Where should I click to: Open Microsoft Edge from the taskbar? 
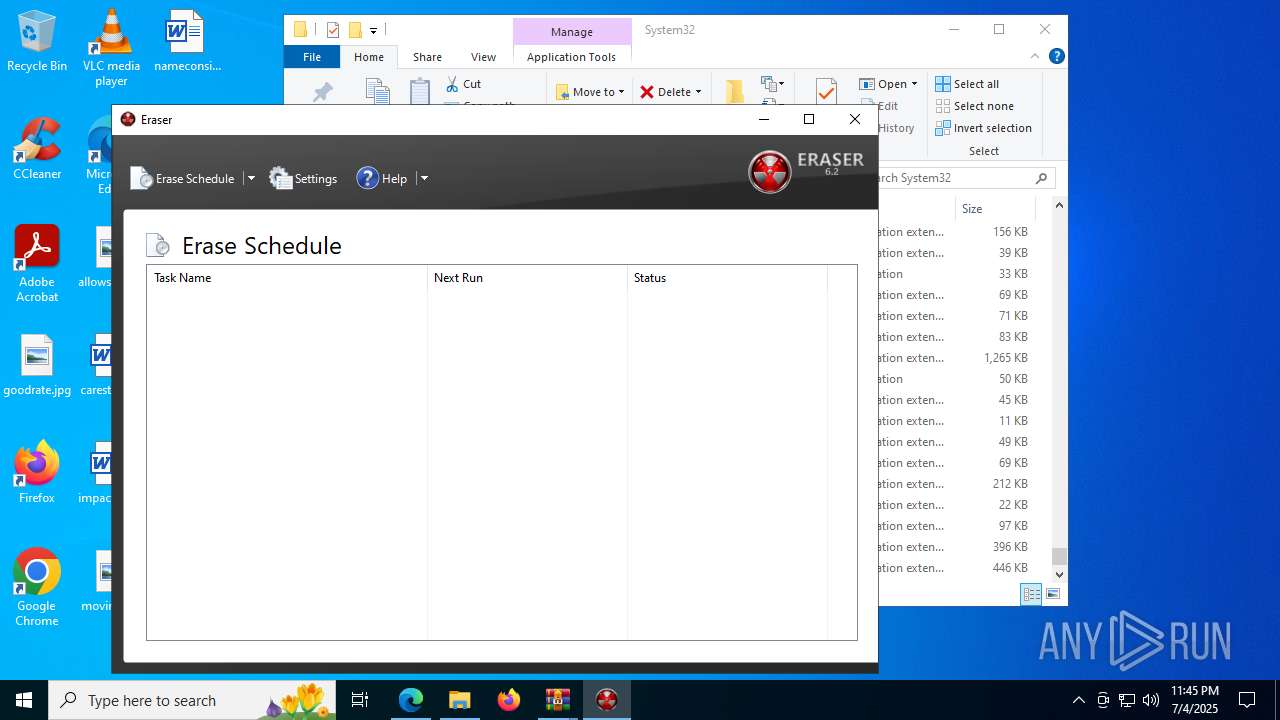coord(411,700)
